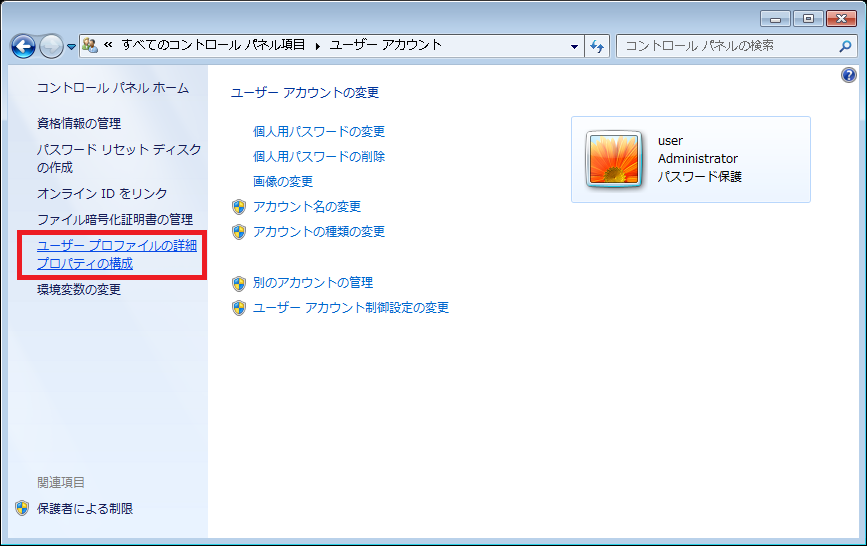Viewport: 867px width, 546px height.
Task: Click the shield icon beside 保護者による制限
Action: pyautogui.click(x=22, y=508)
